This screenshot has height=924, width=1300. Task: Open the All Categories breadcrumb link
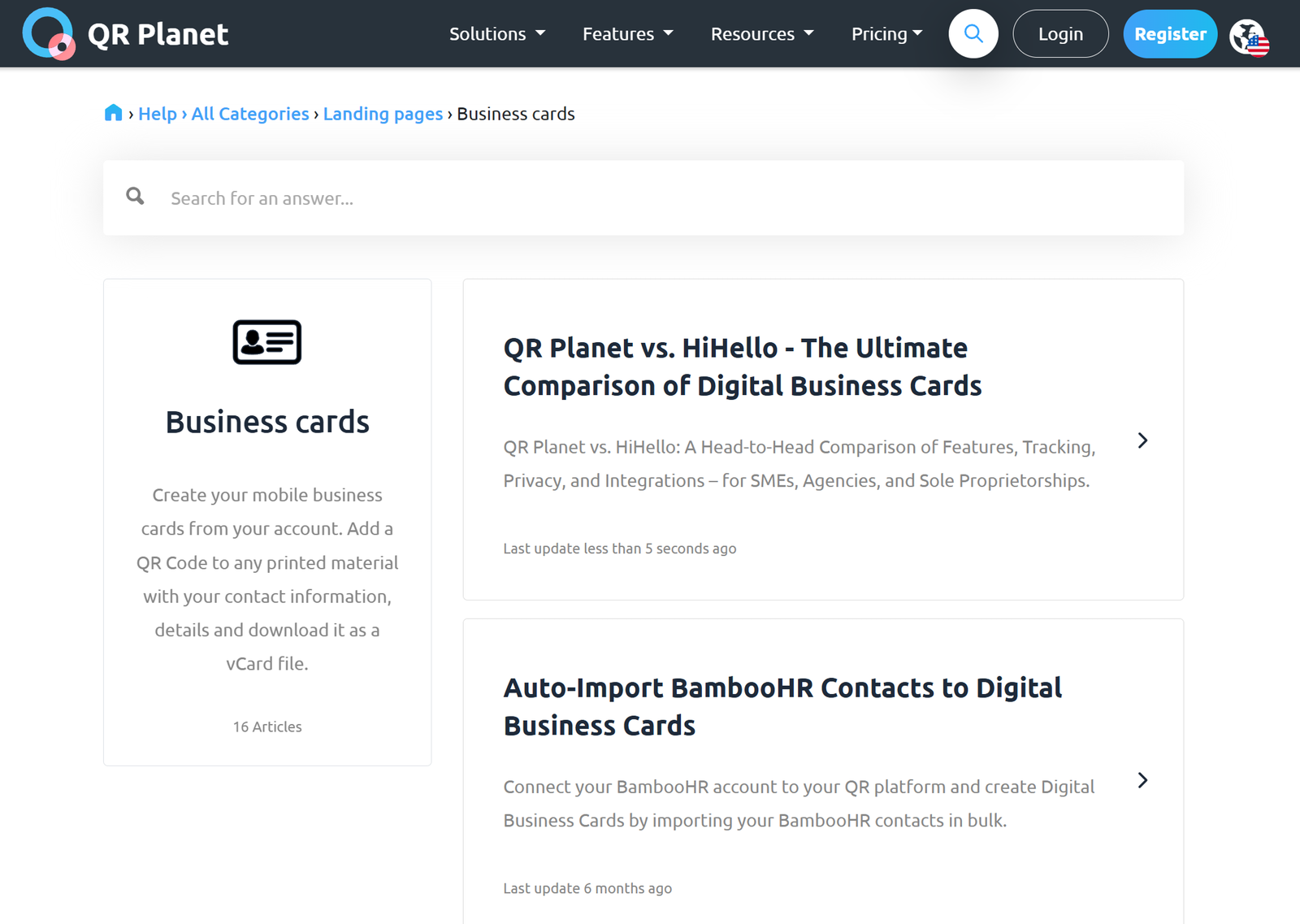[249, 114]
